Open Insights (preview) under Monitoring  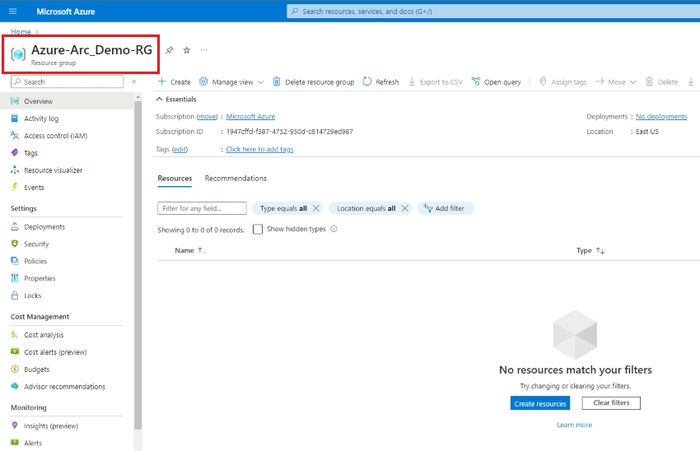[51, 426]
